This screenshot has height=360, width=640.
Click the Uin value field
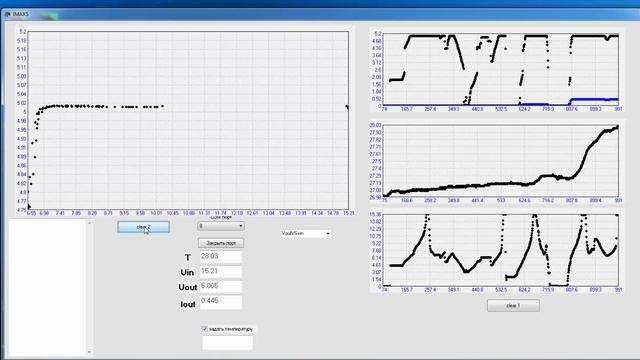pos(221,271)
